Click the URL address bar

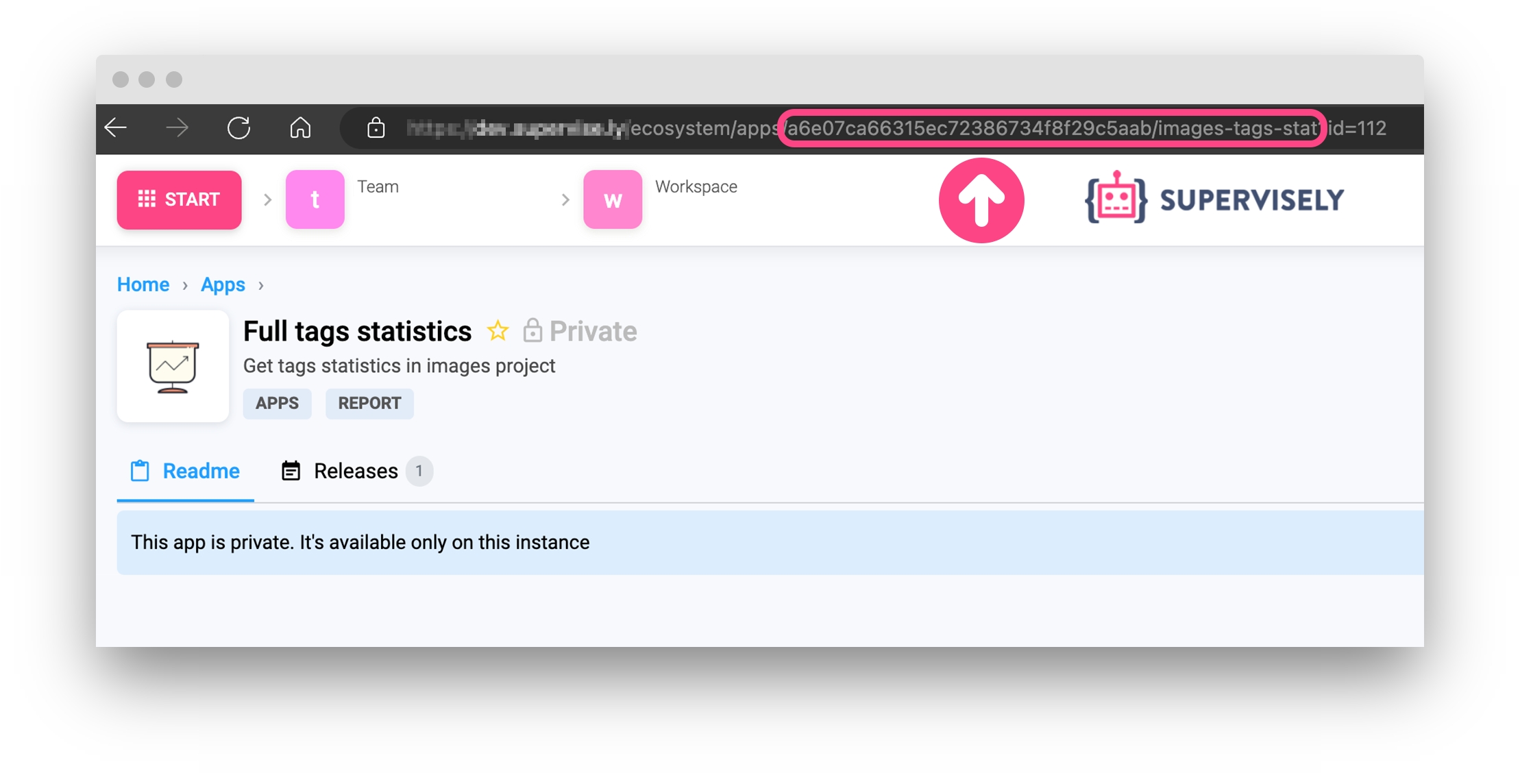(x=881, y=128)
